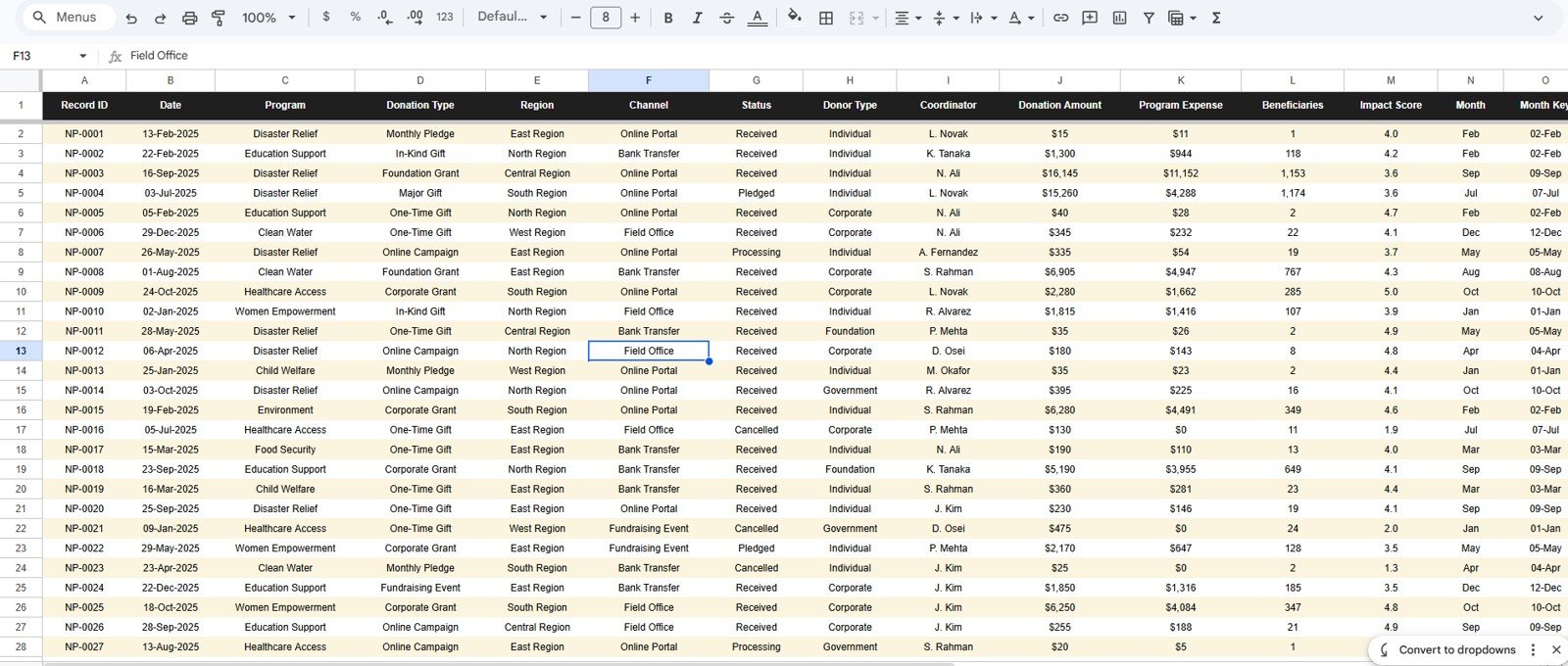Screen dimensions: 1568x666
Task: Click the Print icon
Action: click(190, 18)
